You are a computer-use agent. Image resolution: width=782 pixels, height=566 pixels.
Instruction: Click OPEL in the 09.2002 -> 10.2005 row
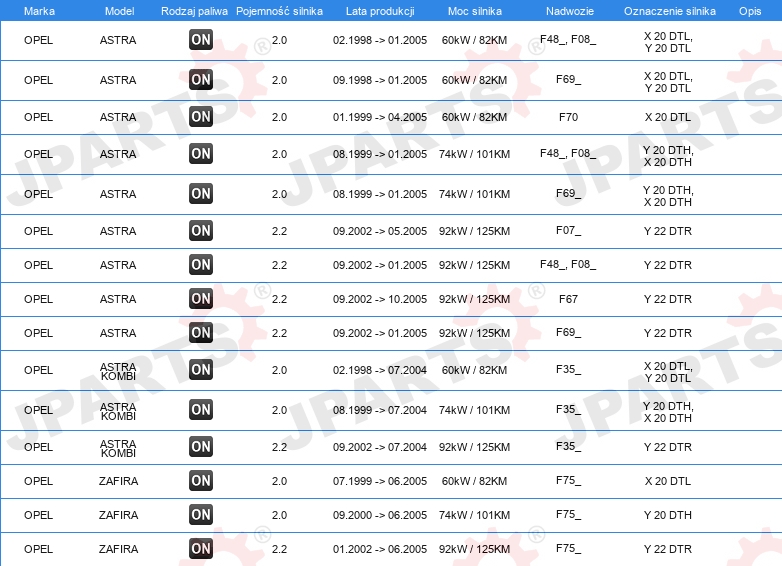pos(38,299)
